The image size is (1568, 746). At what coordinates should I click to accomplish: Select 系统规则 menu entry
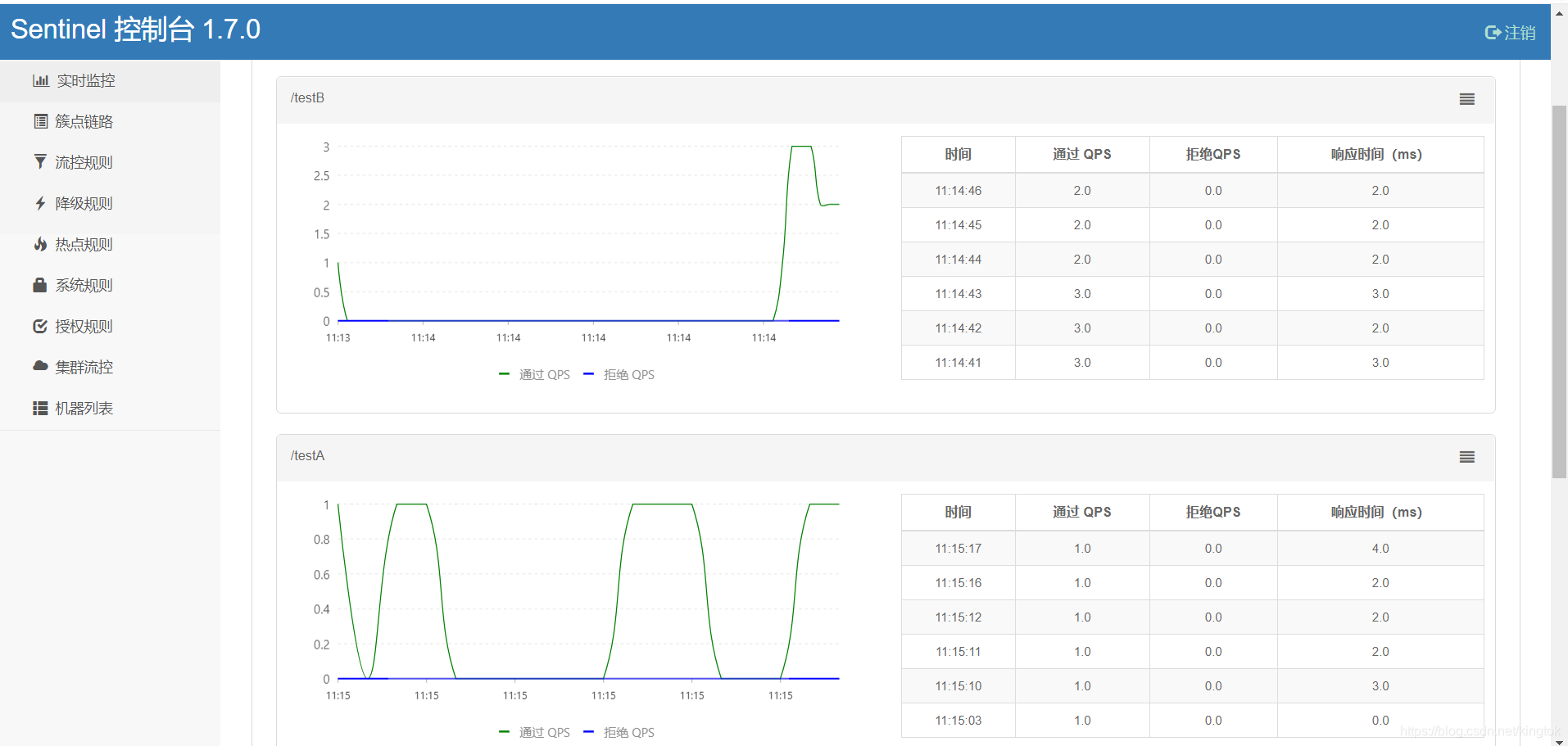point(110,286)
